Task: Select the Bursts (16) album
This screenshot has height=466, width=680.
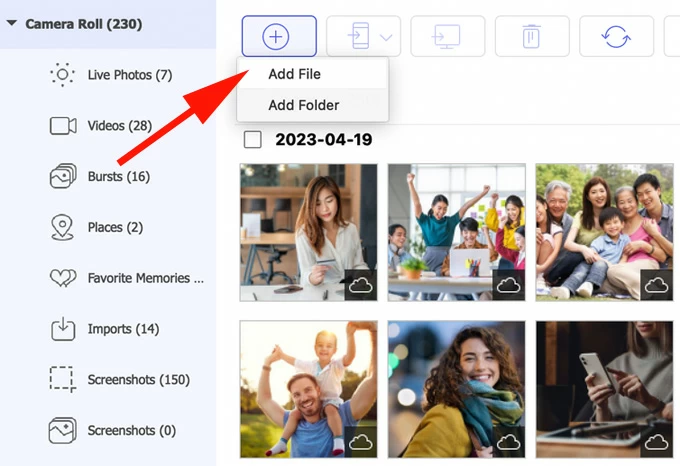Action: (117, 177)
